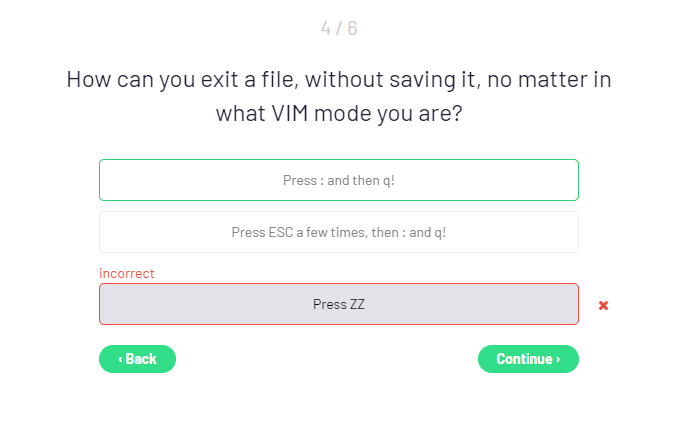
Task: Pick the green-outlined correct answer option
Action: point(338,181)
